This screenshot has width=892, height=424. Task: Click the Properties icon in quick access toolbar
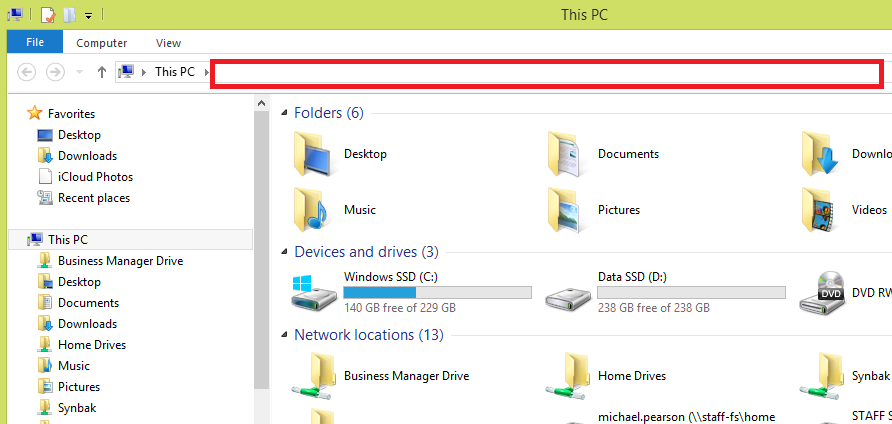[x=48, y=15]
